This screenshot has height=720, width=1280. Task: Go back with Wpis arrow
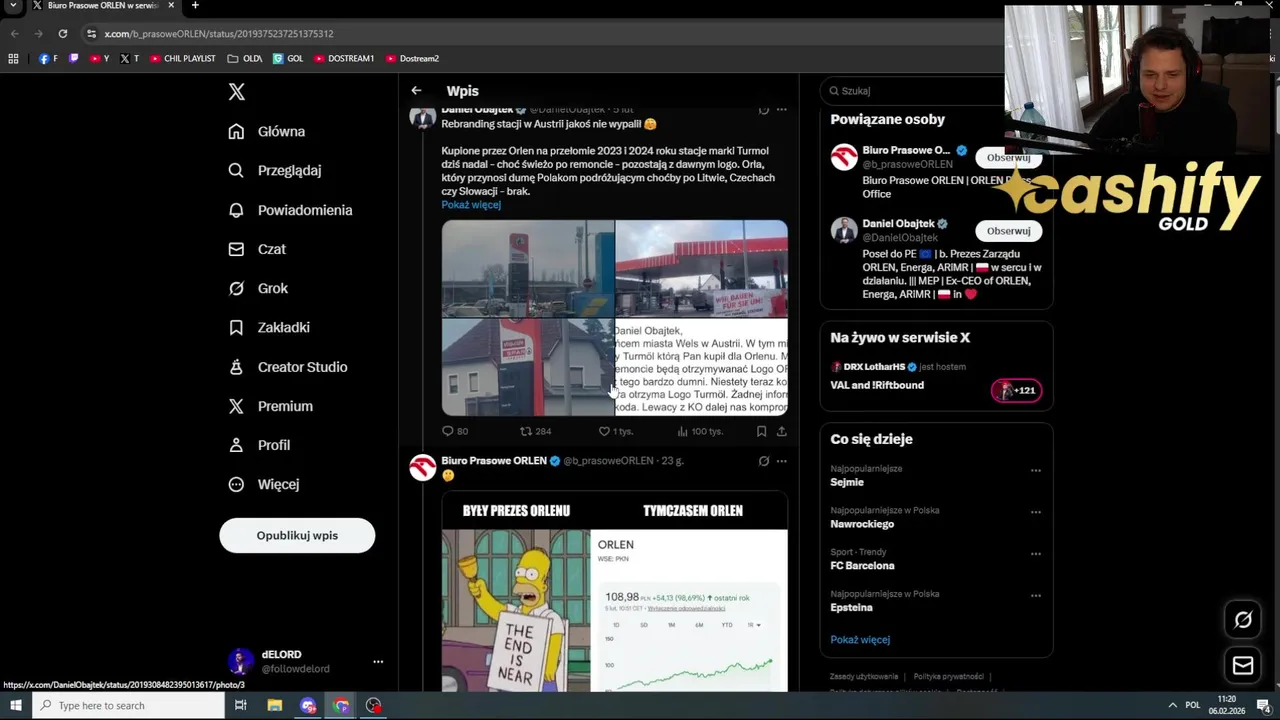point(416,91)
